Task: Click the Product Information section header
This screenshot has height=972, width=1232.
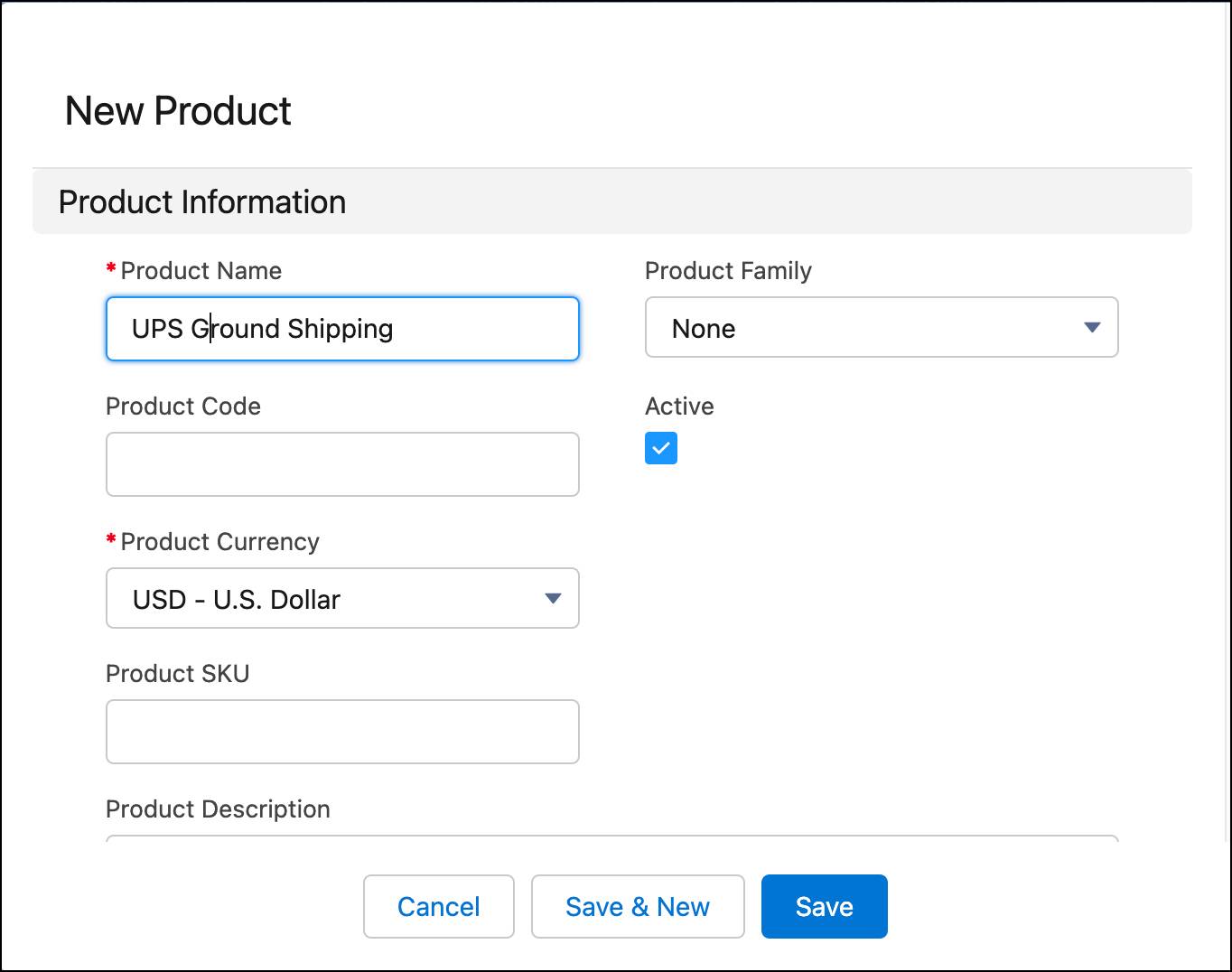Action: tap(612, 201)
